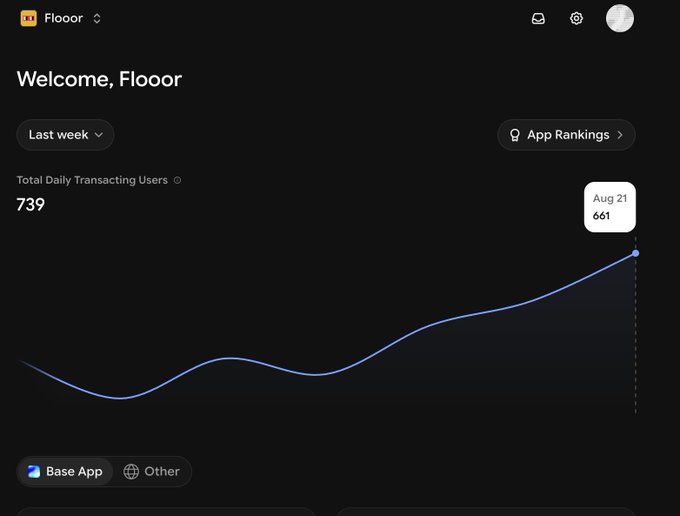Click the Aug 21 data point on chart
The image size is (680, 516).
tap(635, 253)
